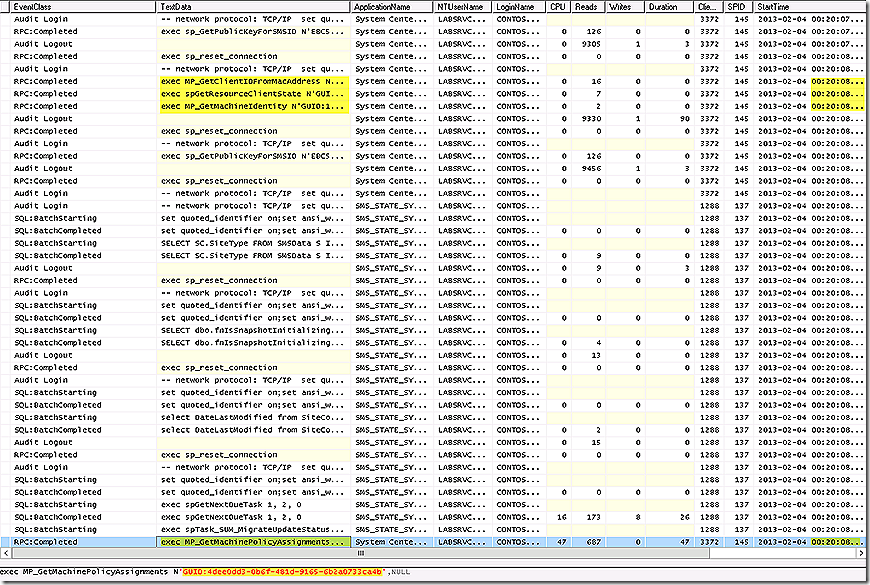The width and height of the screenshot is (870, 585).
Task: Click the ApplicationName column header
Action: tap(392, 7)
